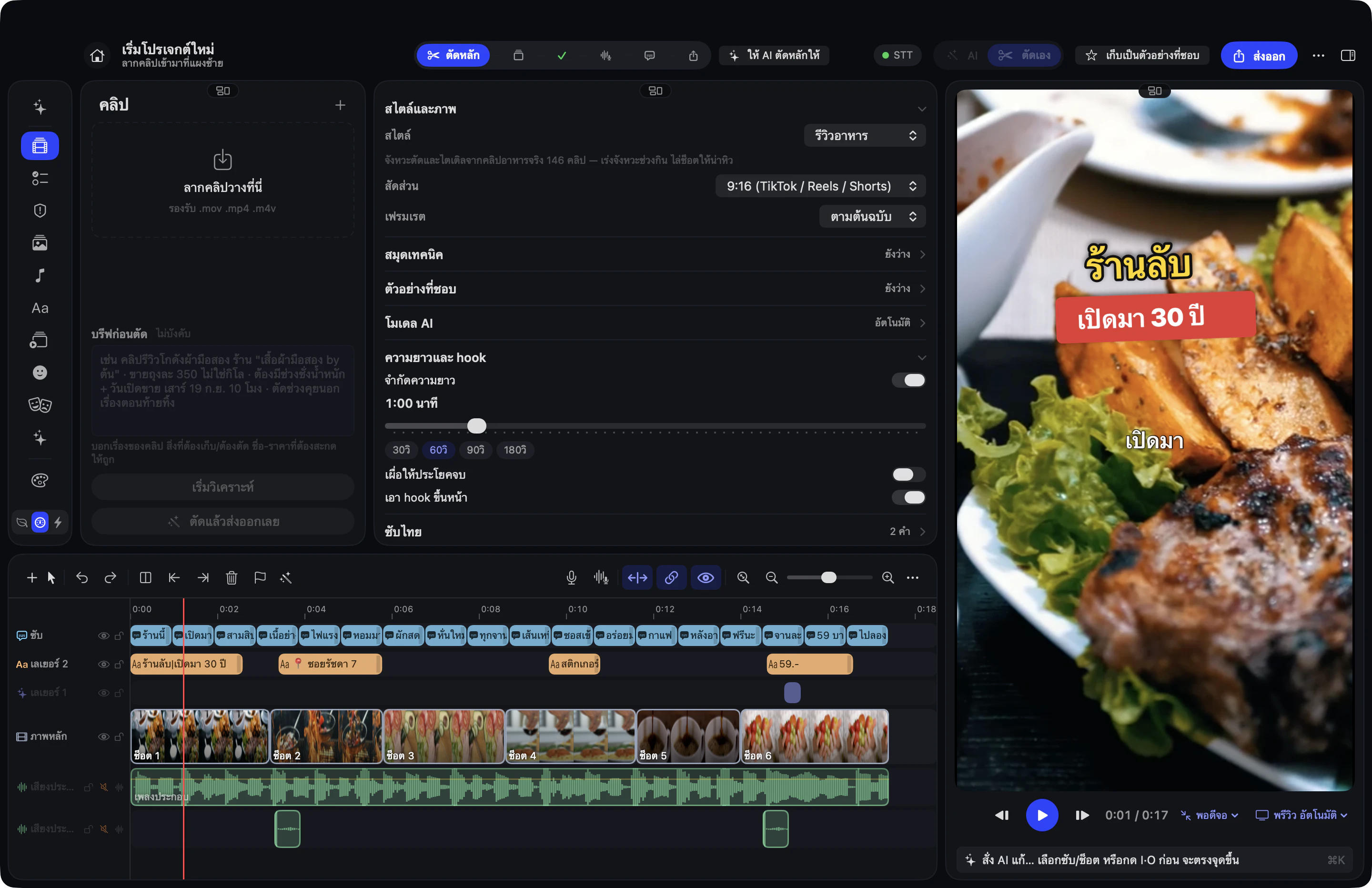Hide the เลเยอร์ 2 track with eye icon

(x=104, y=664)
